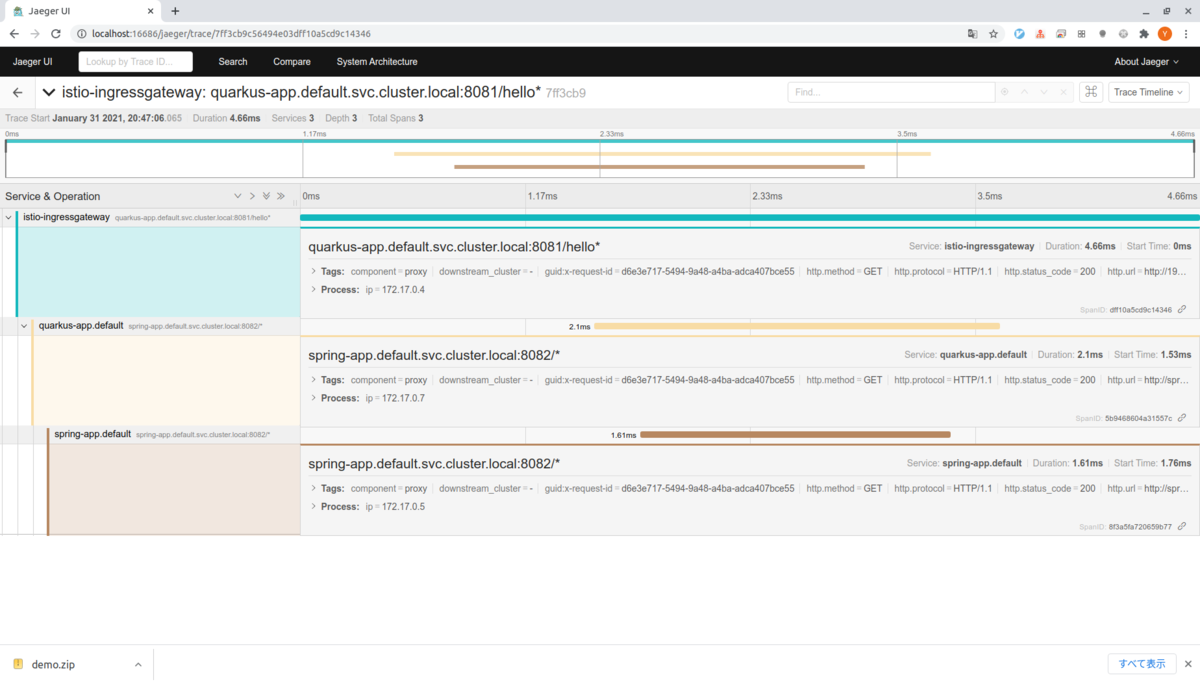Viewport: 1200px width, 684px height.
Task: Open downloaded demo.zip file
Action: pyautogui.click(x=53, y=664)
